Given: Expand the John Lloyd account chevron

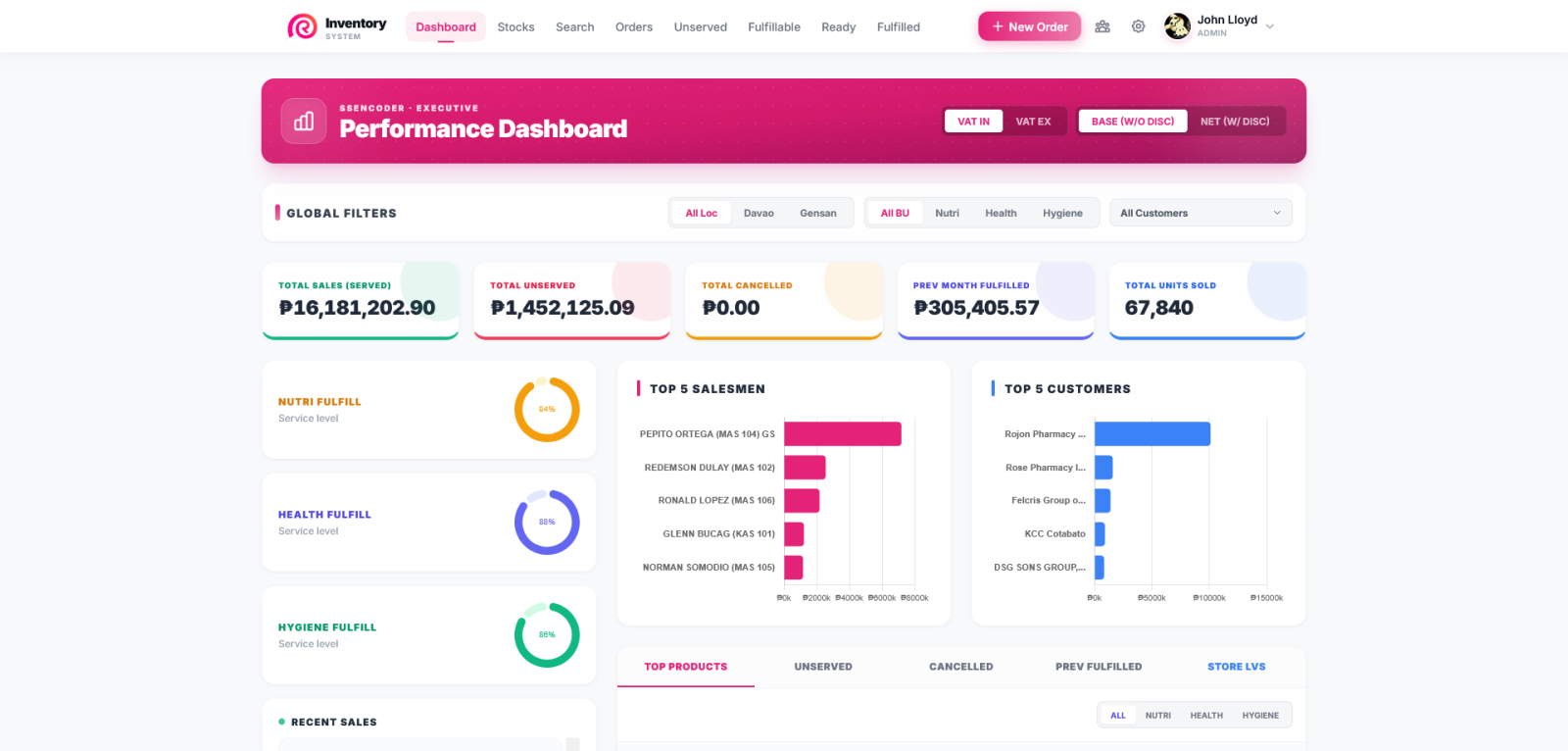Looking at the screenshot, I should pos(1270,26).
